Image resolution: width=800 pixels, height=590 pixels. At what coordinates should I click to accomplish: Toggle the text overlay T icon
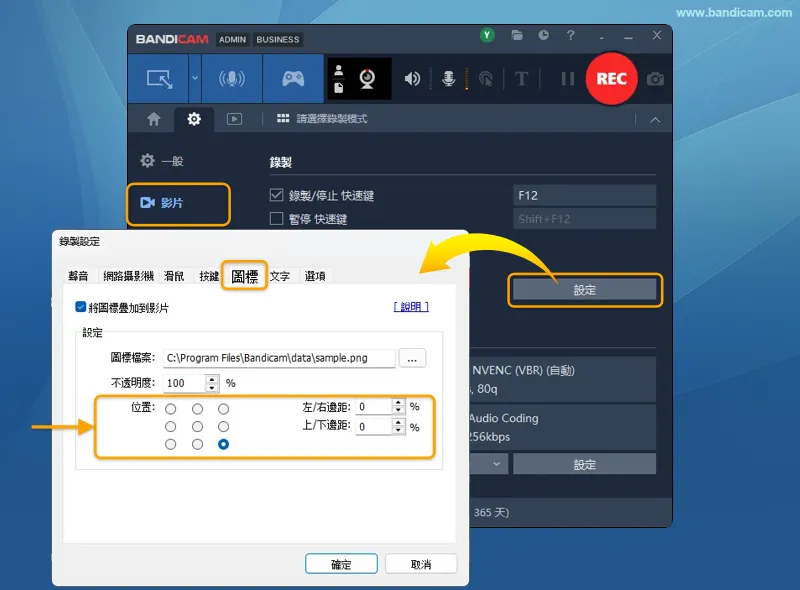[521, 79]
